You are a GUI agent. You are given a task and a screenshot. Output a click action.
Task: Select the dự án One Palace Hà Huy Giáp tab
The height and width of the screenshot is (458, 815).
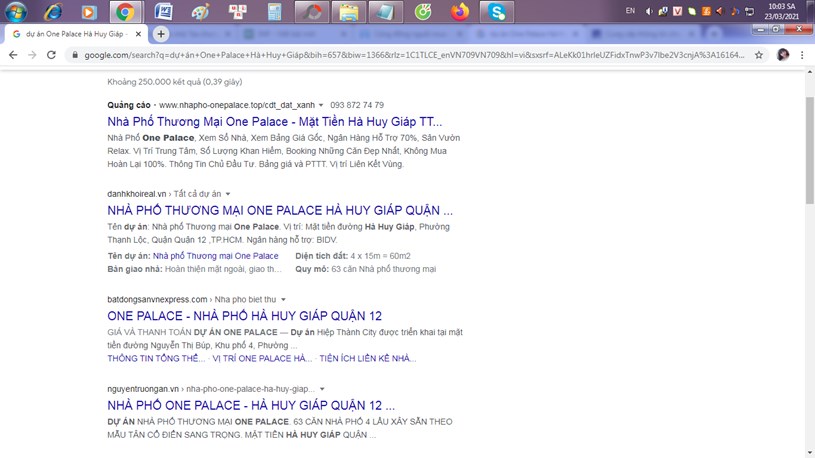77,34
